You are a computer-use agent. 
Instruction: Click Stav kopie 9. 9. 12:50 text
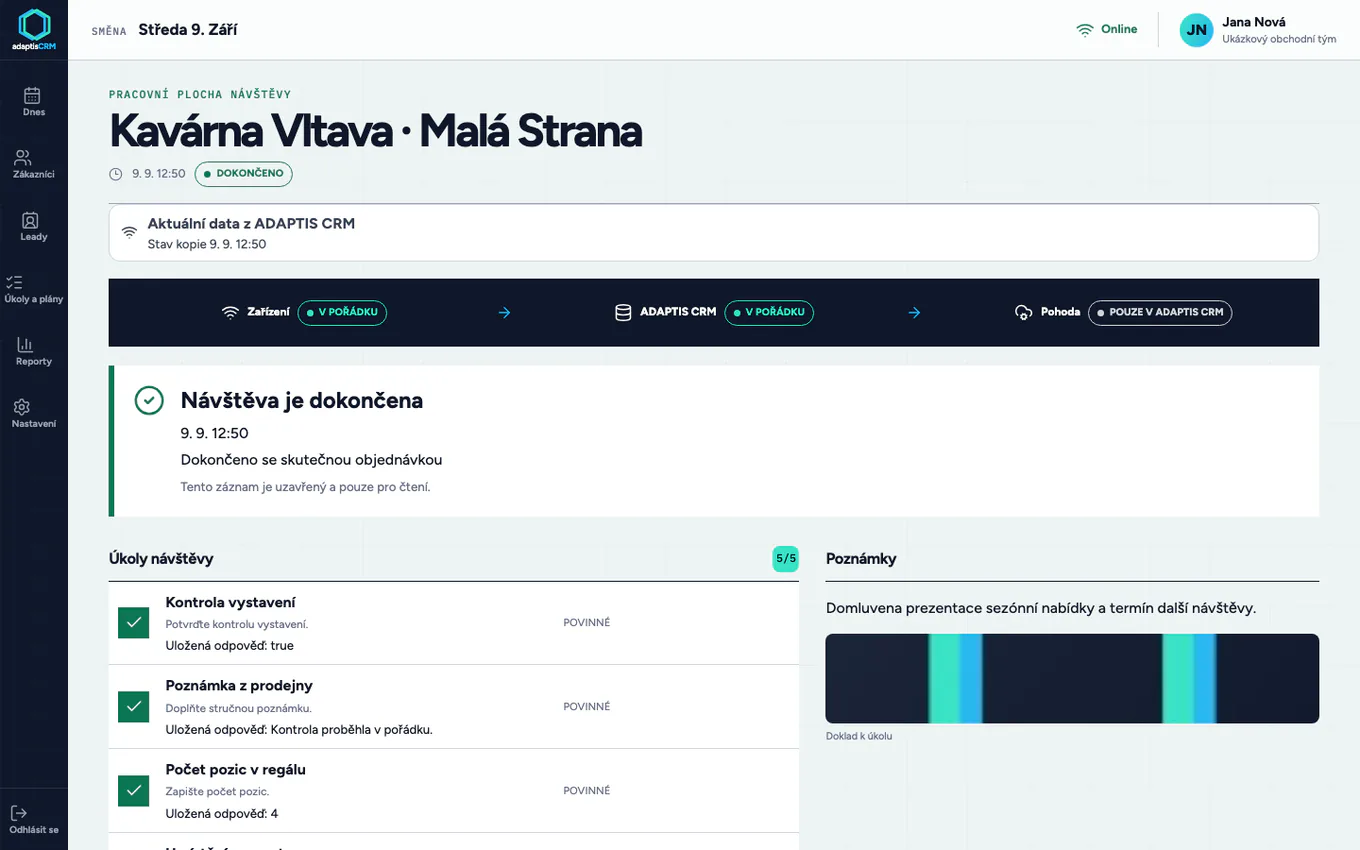(207, 244)
